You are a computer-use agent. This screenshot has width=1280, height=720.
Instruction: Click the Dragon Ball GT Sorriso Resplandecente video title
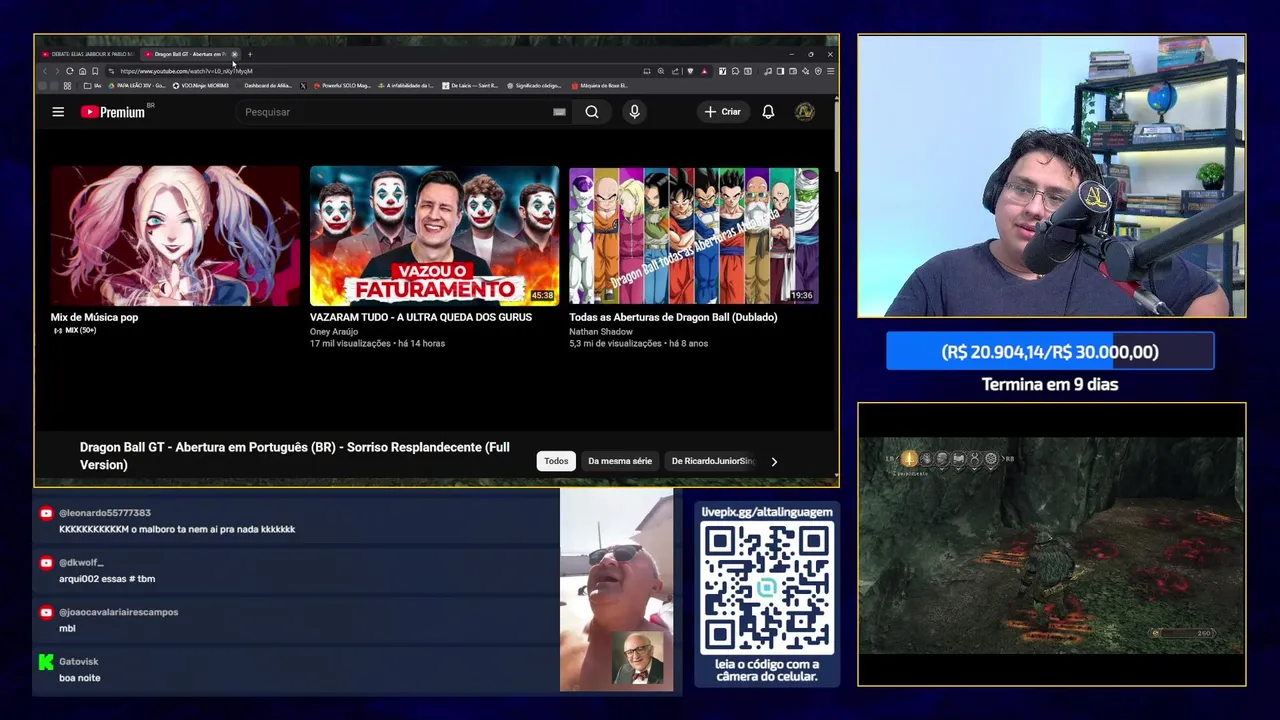tap(295, 456)
